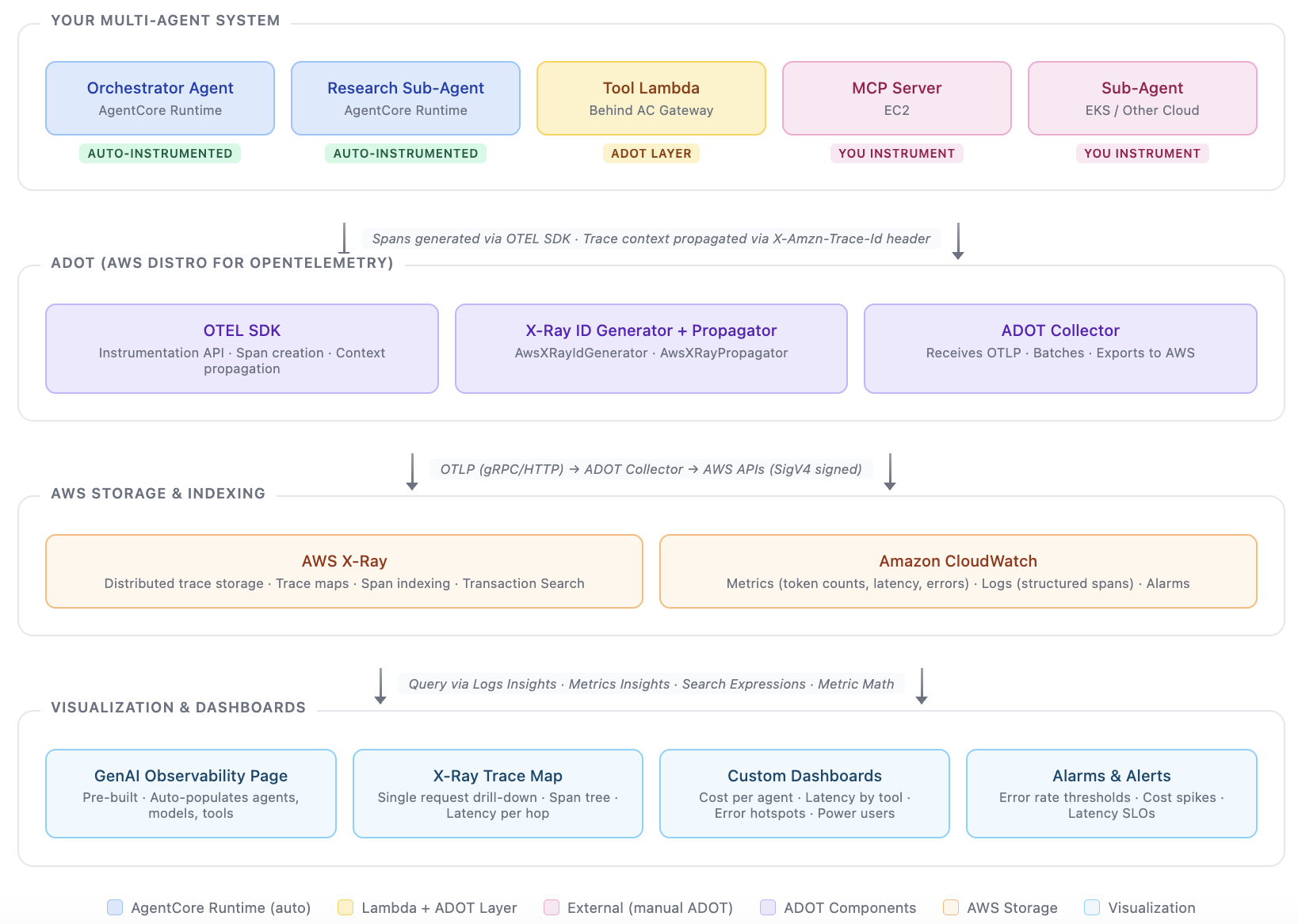Click 'Behind AC Gateway' subtitle

click(651, 110)
